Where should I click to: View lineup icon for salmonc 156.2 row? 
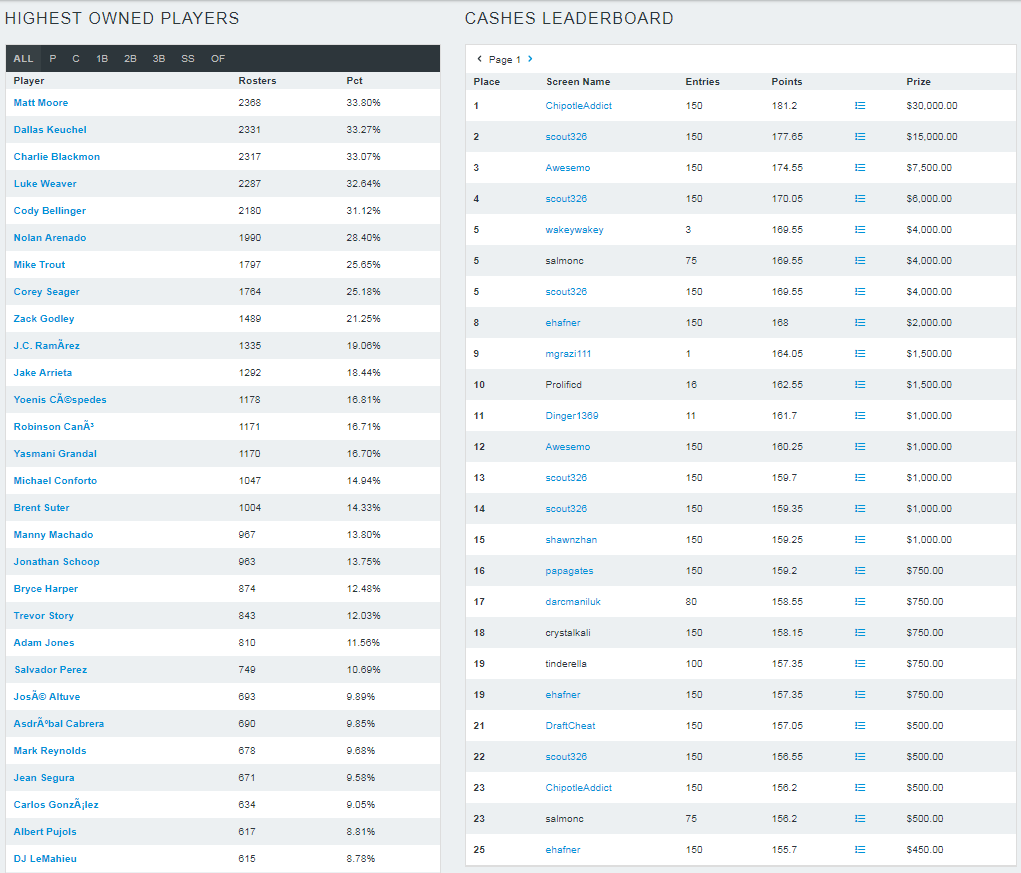(x=860, y=818)
